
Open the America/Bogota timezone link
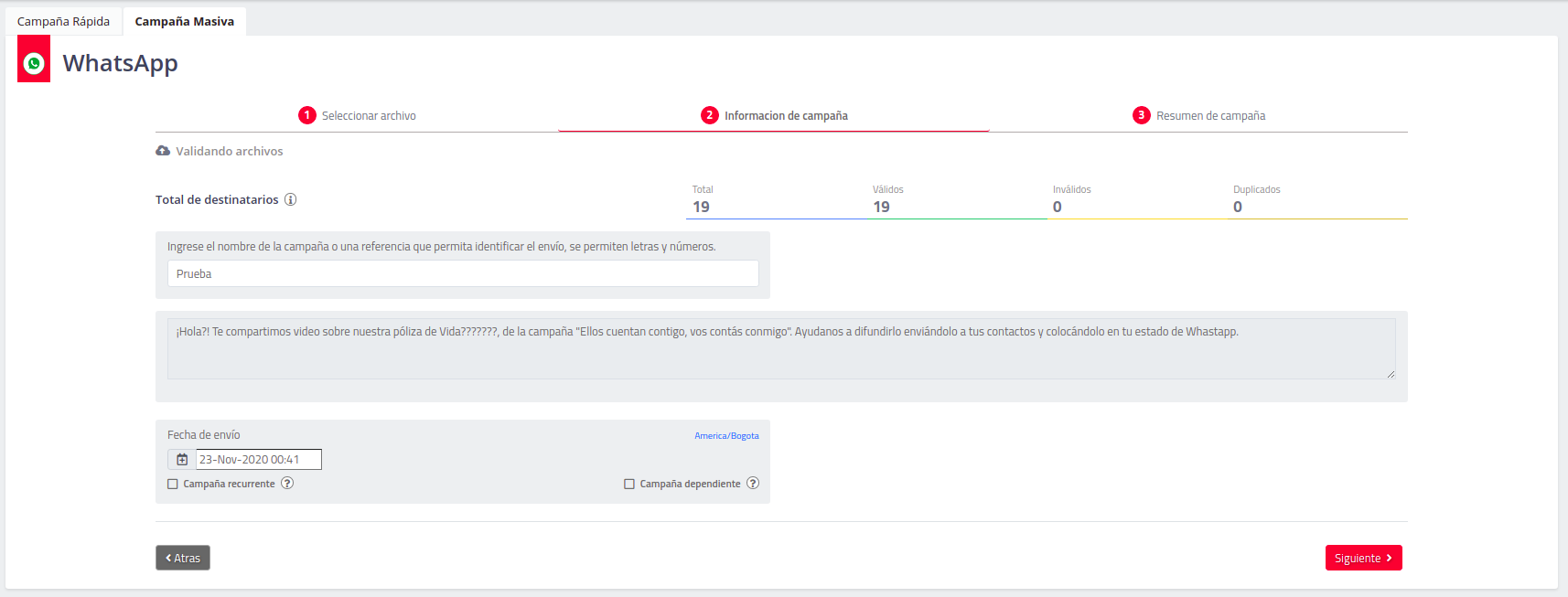tap(726, 436)
